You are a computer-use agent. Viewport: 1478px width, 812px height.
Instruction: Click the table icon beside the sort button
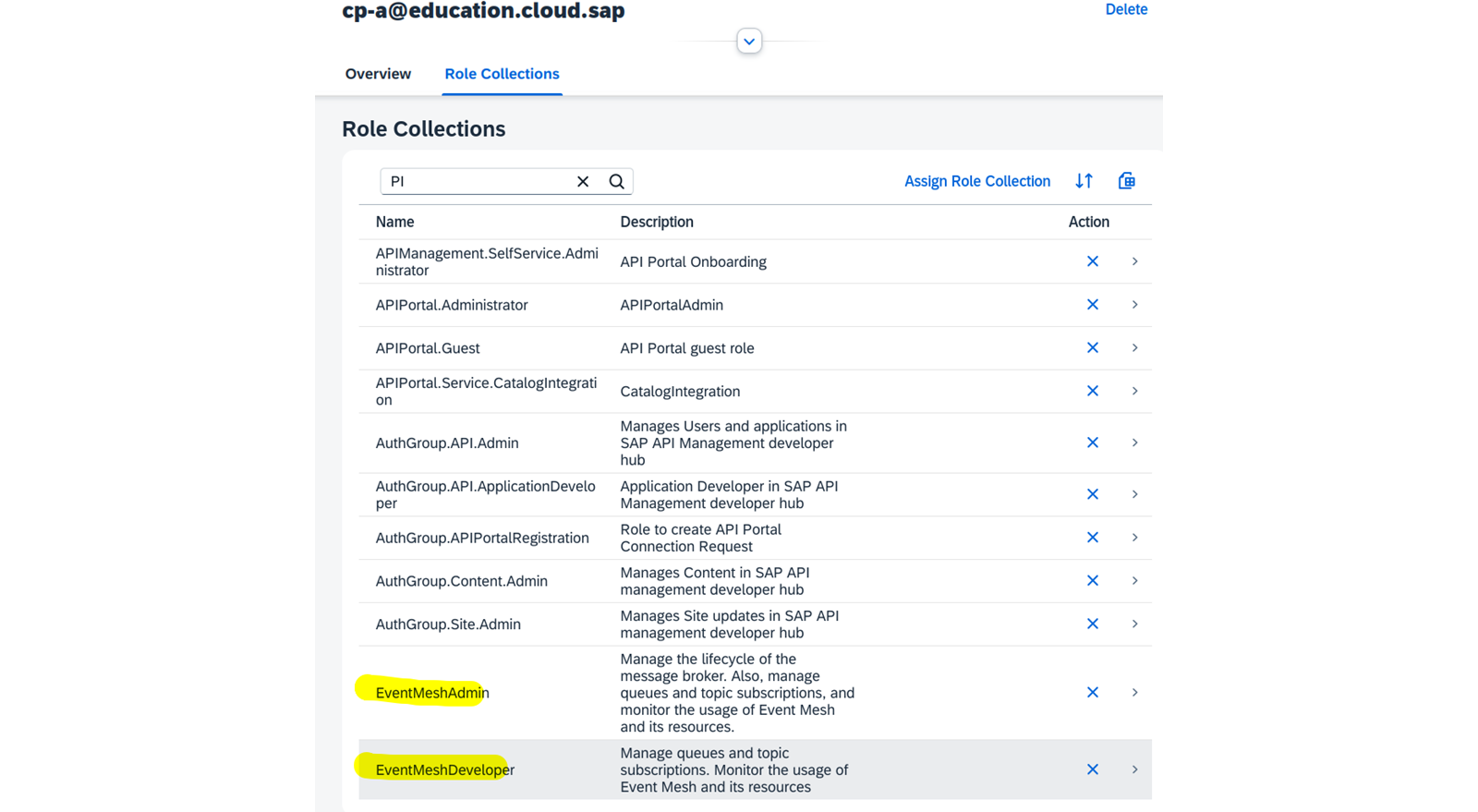coord(1126,181)
